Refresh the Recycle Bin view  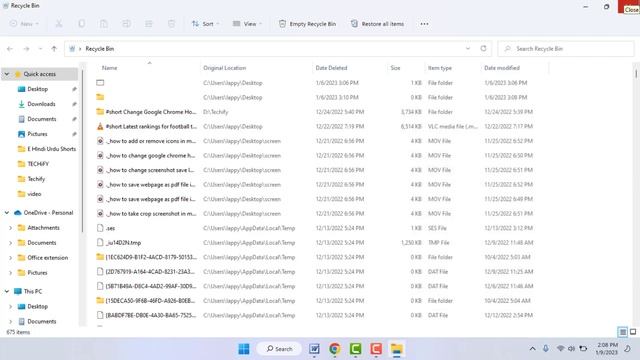484,49
